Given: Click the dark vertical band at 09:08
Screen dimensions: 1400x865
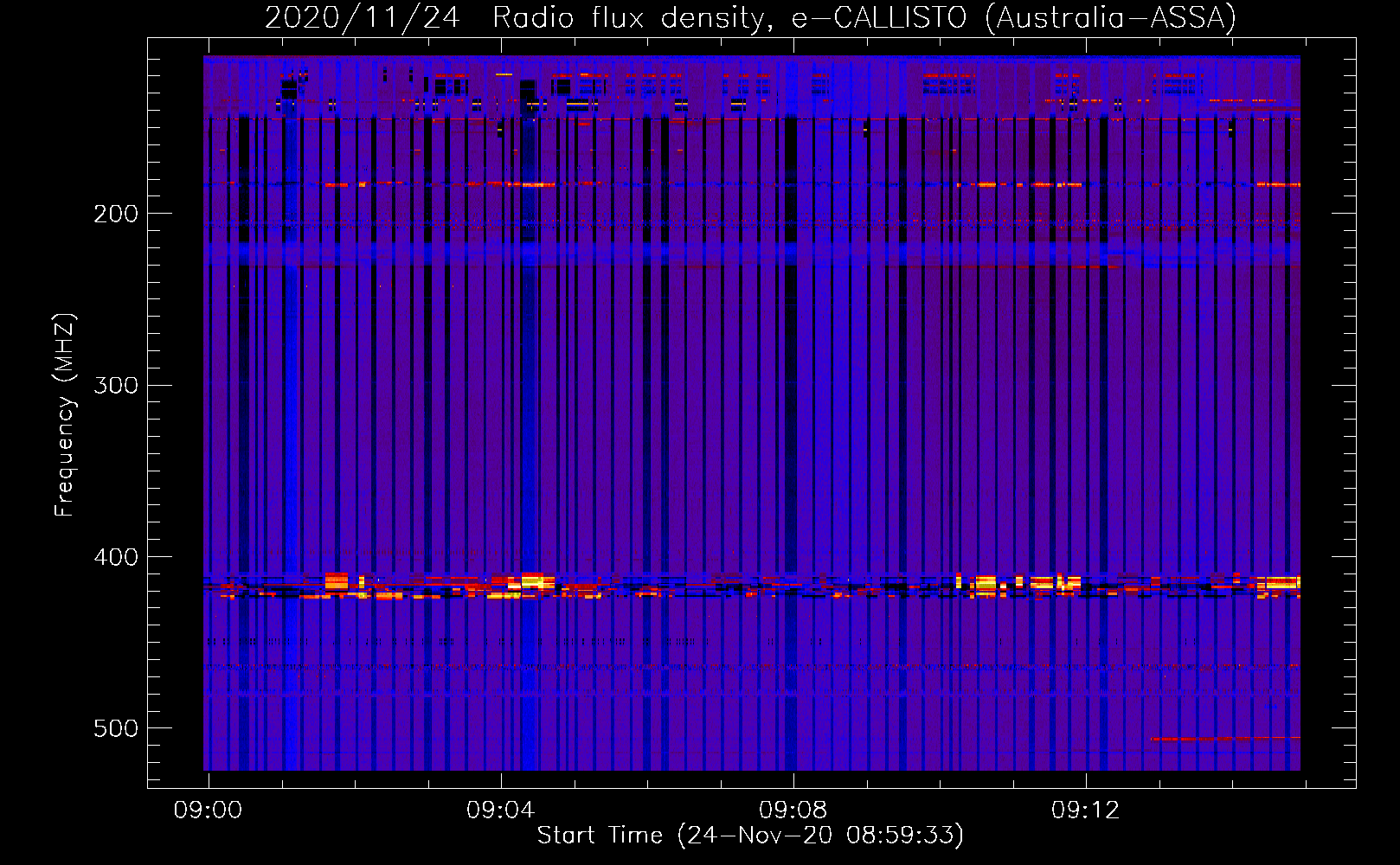Looking at the screenshot, I should coord(790,432).
